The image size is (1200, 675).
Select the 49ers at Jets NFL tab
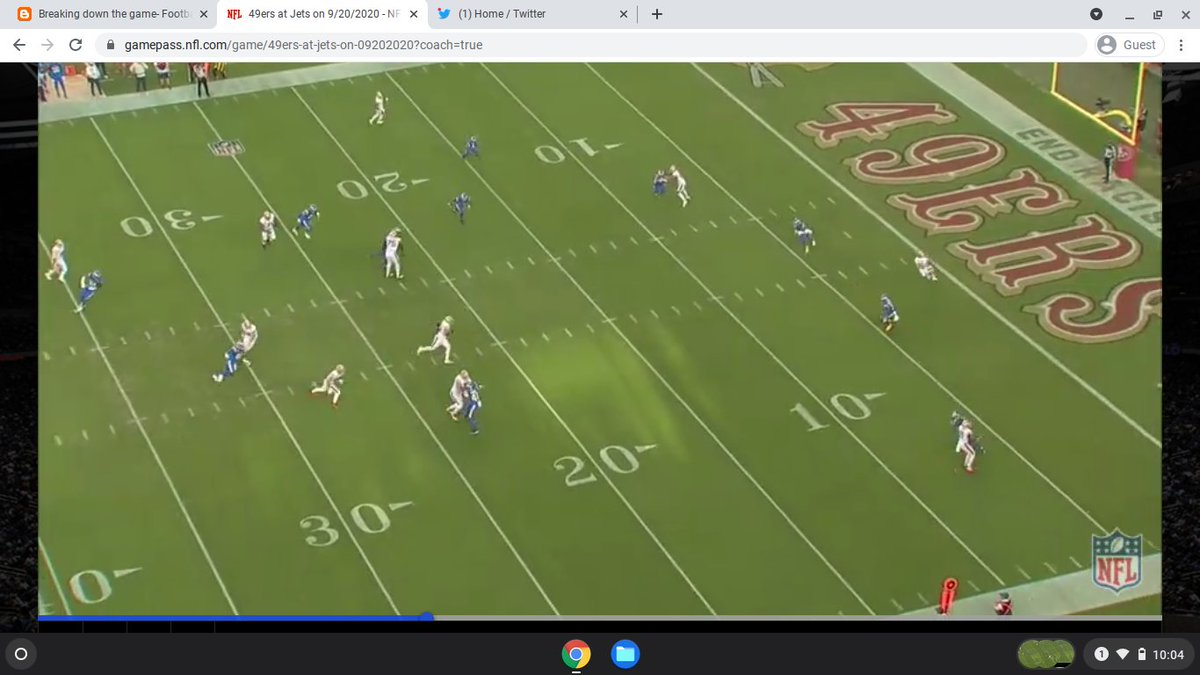(x=320, y=14)
